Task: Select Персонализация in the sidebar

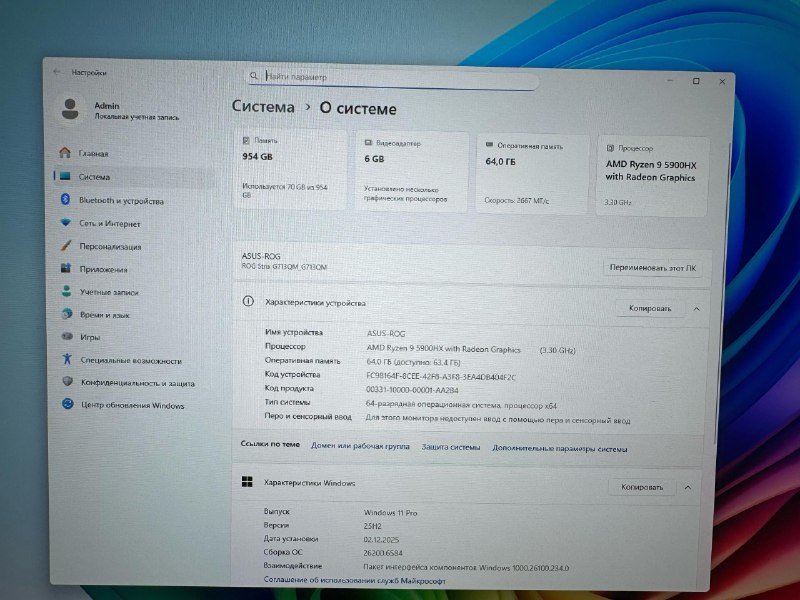Action: (x=110, y=246)
